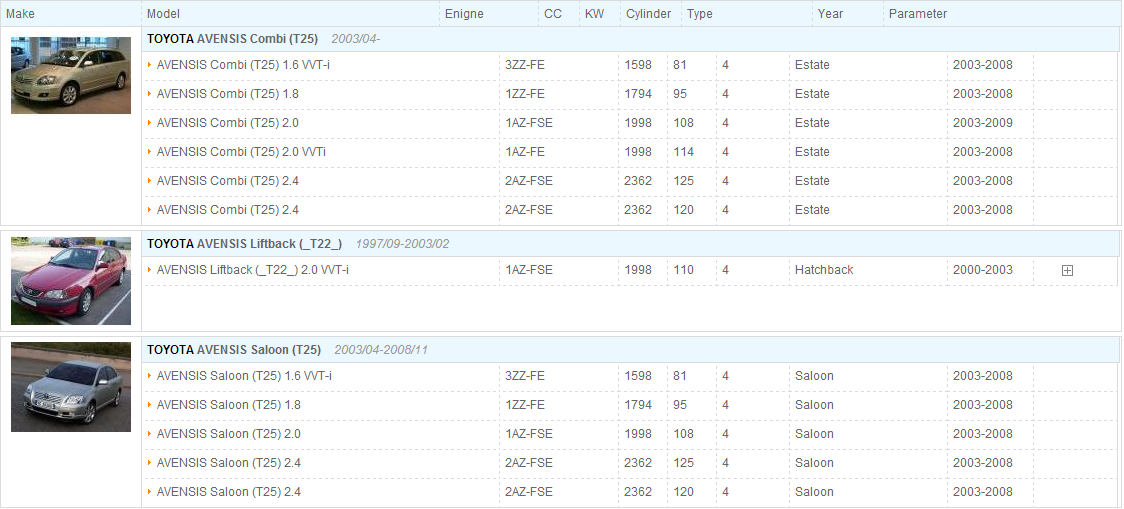This screenshot has width=1124, height=509.
Task: Expand parameters for AVENSIS Liftback 2.0 VVT-i
Action: click(1067, 270)
